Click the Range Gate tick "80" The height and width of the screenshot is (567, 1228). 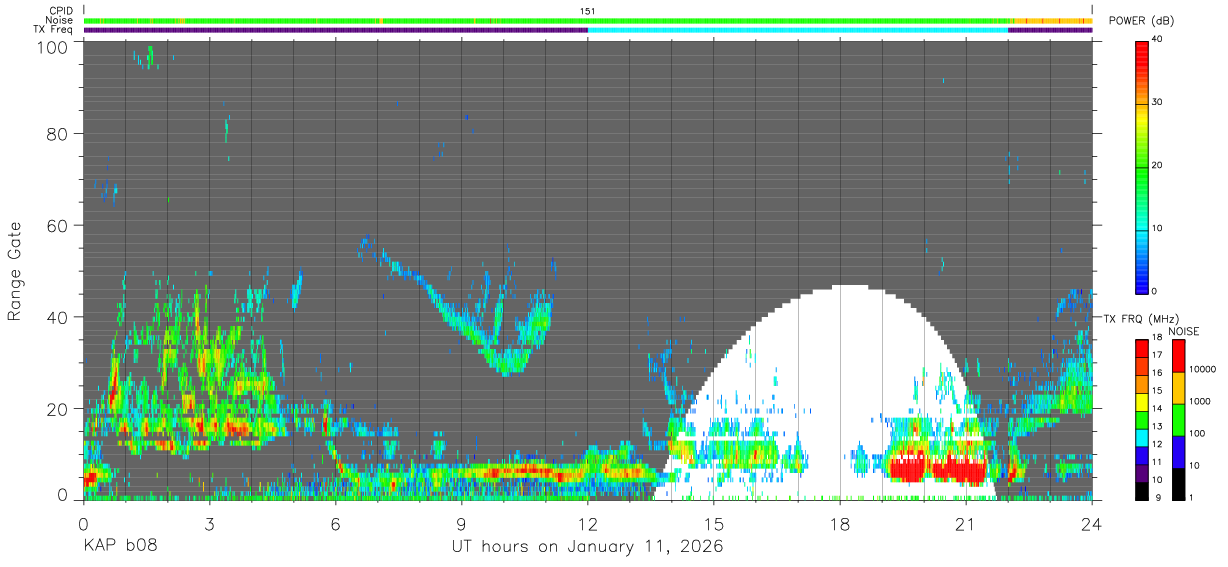click(57, 135)
